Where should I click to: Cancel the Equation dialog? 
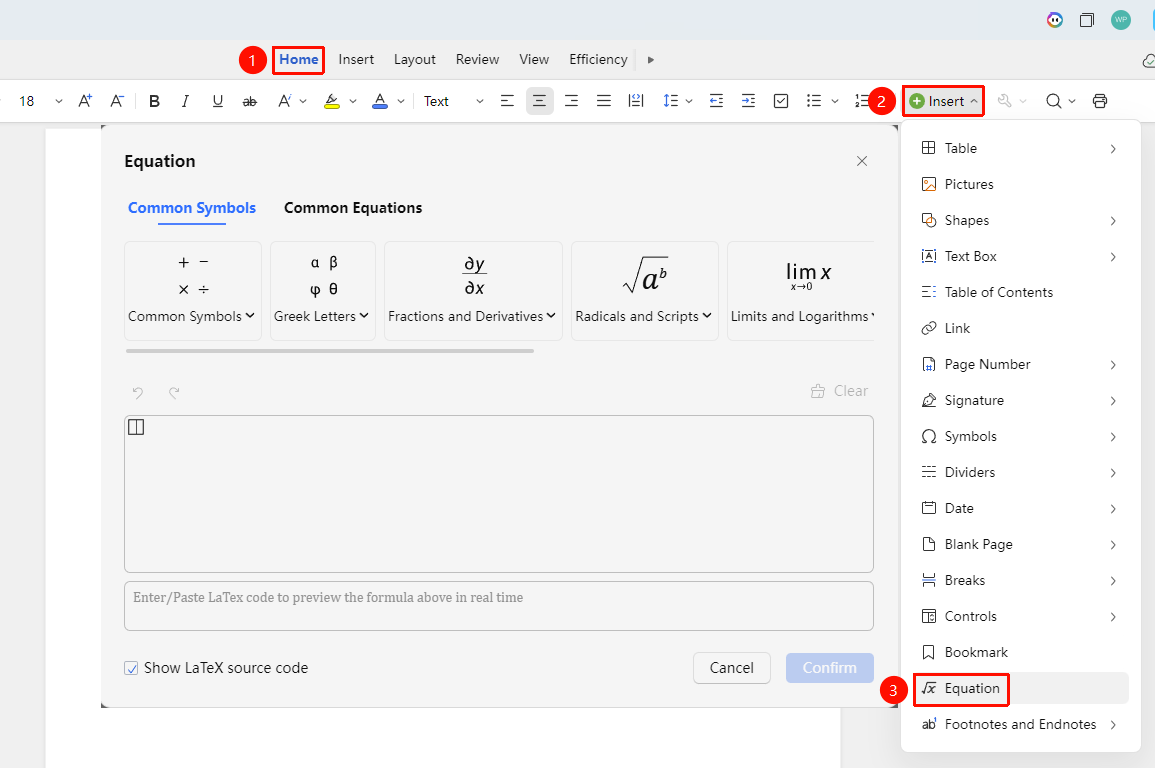click(731, 668)
